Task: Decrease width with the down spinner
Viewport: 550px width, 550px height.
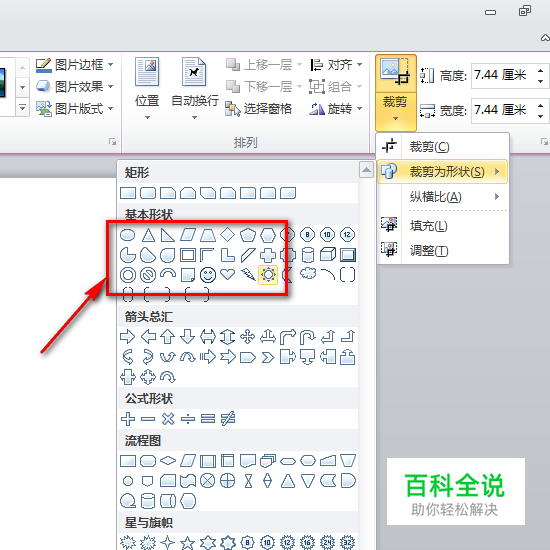Action: [x=540, y=116]
